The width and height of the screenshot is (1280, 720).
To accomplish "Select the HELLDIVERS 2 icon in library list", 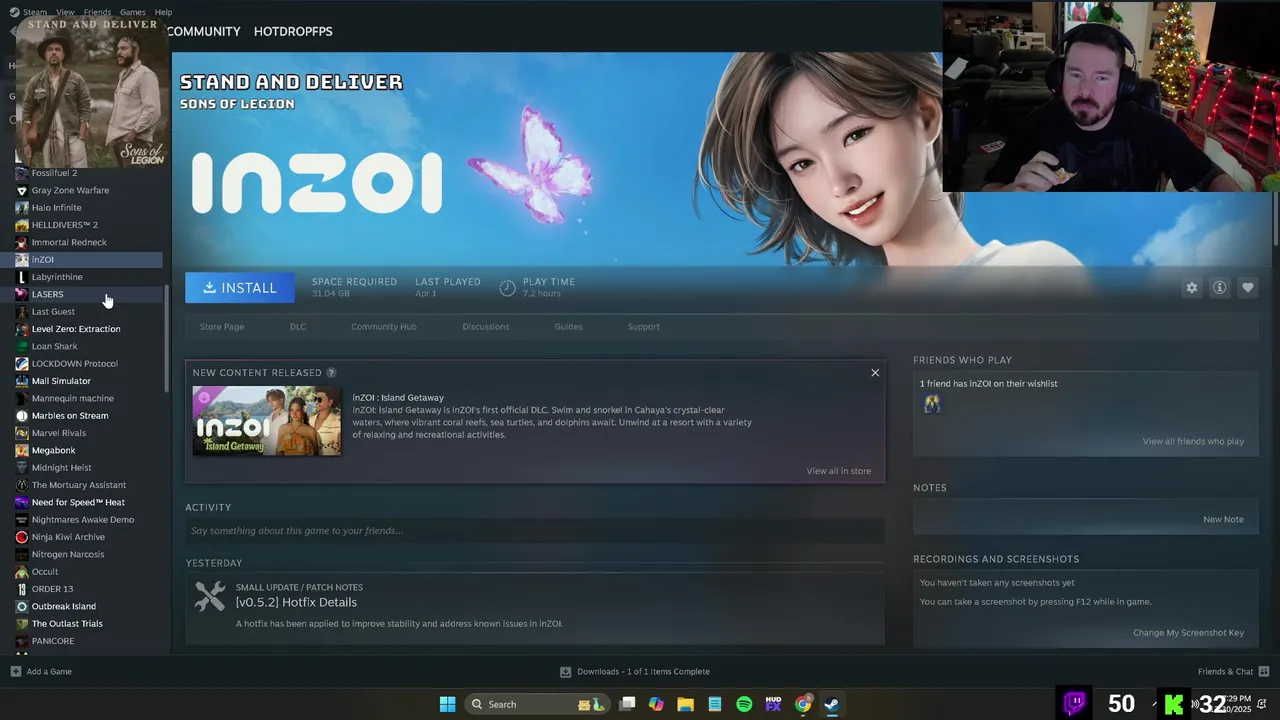I will (22, 225).
